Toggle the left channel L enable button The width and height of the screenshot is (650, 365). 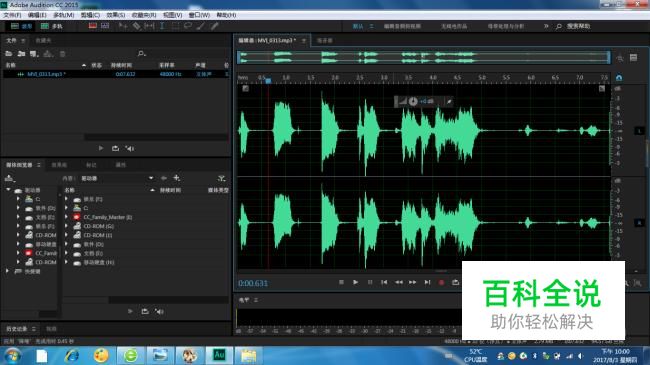pos(639,131)
